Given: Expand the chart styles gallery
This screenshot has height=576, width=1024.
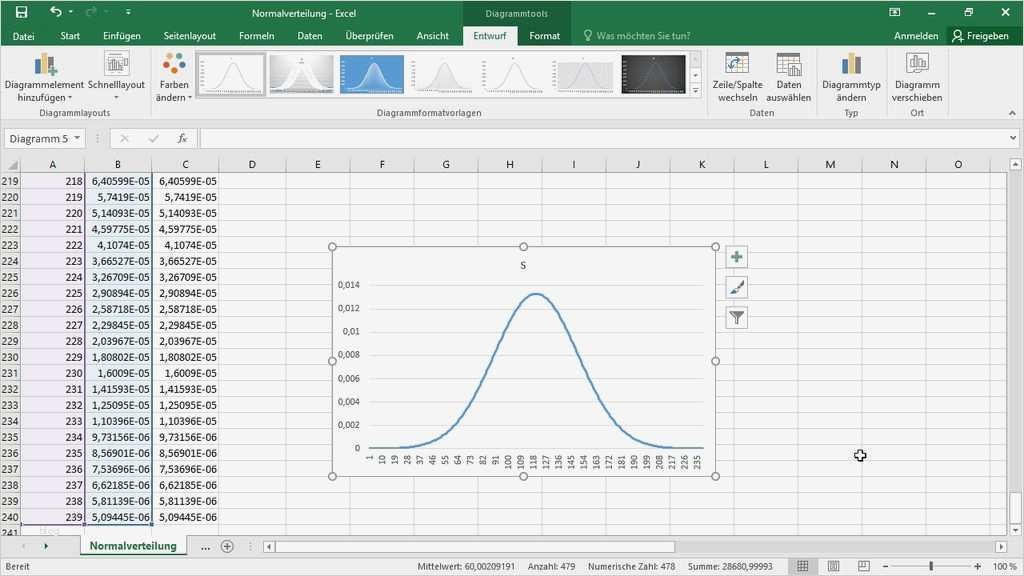Looking at the screenshot, I should (x=695, y=91).
